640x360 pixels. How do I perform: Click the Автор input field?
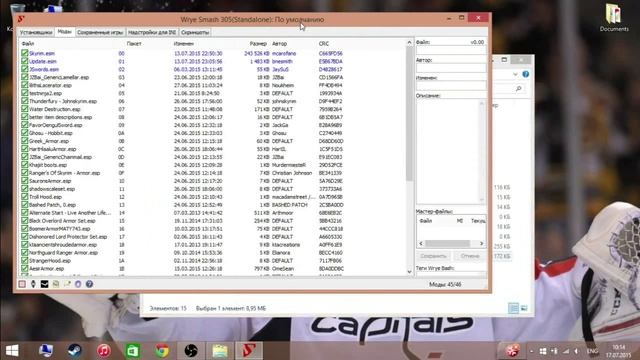451,68
